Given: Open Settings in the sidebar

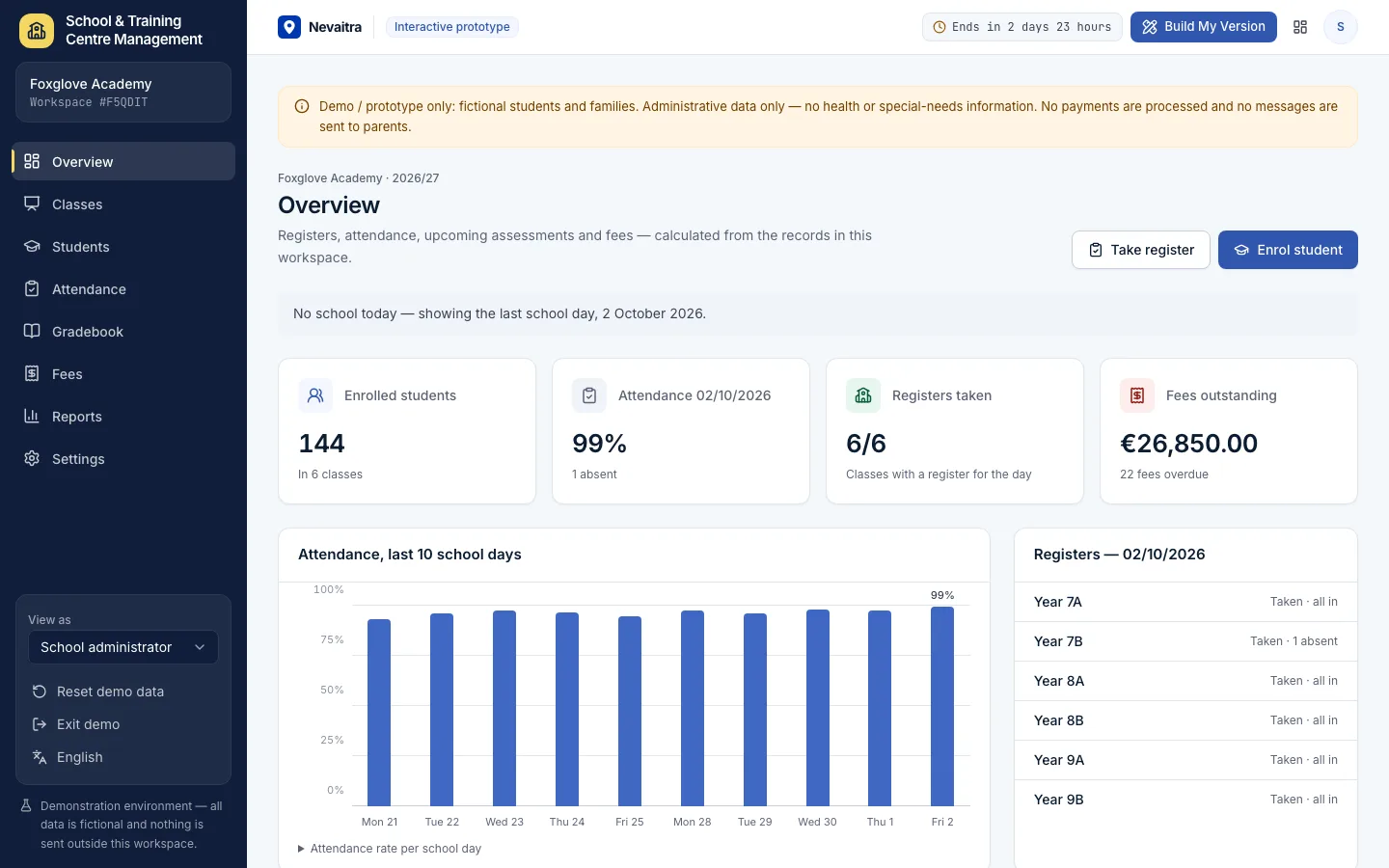Looking at the screenshot, I should [123, 458].
